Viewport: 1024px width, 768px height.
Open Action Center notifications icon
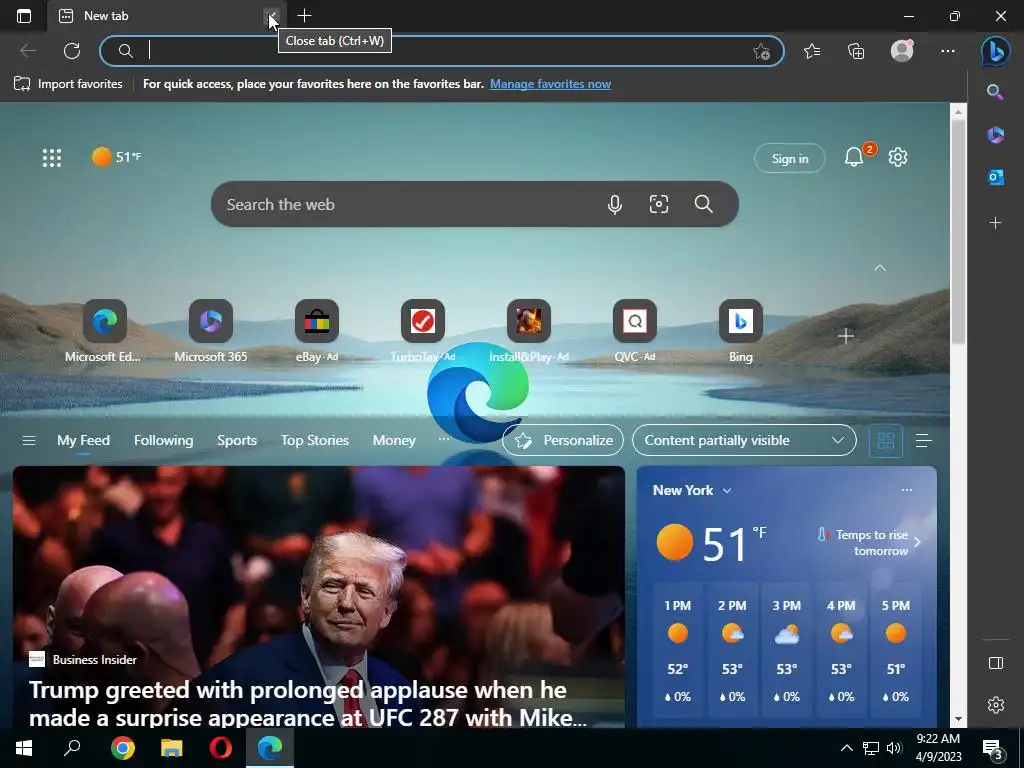tap(993, 749)
